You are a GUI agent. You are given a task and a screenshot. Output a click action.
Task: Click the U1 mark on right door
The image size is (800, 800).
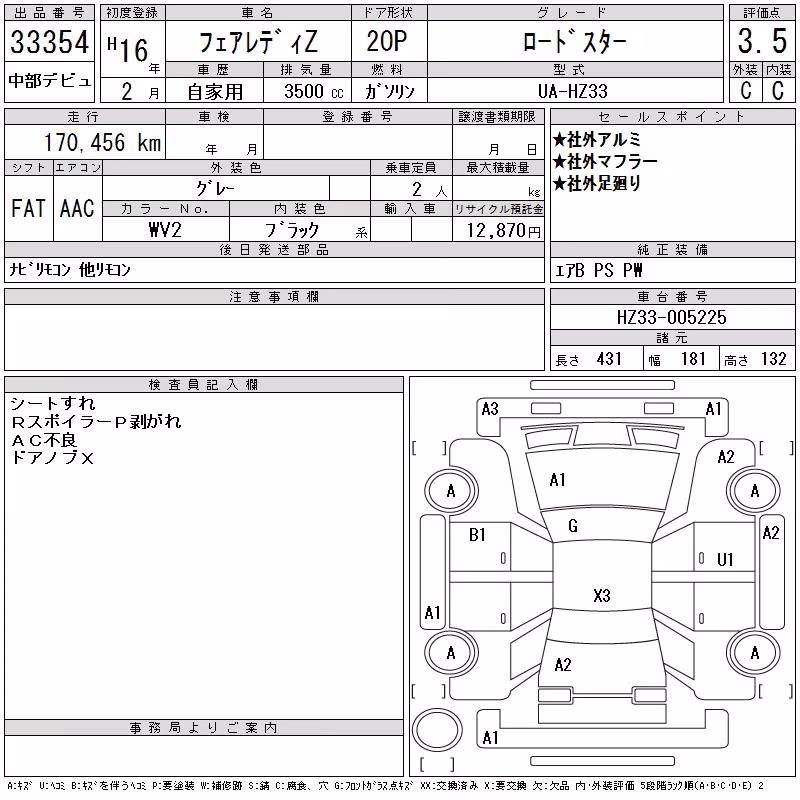point(725,560)
